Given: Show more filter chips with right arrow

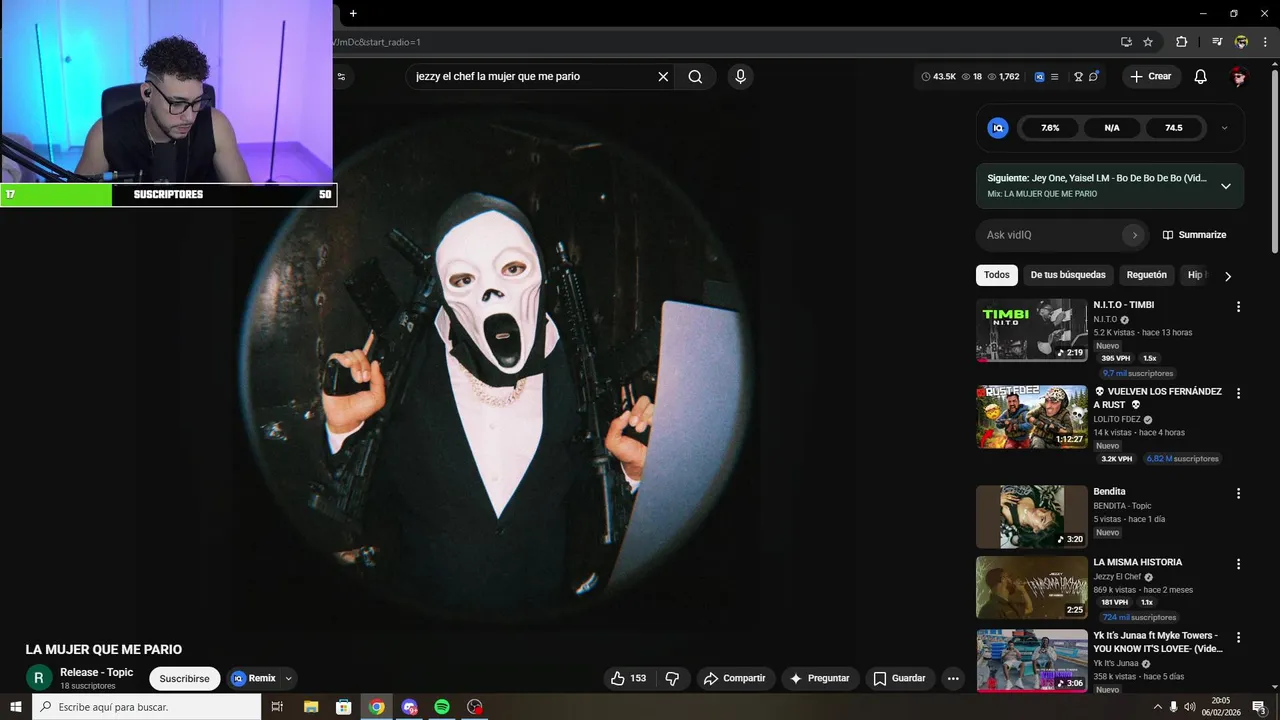Looking at the screenshot, I should click(x=1228, y=276).
